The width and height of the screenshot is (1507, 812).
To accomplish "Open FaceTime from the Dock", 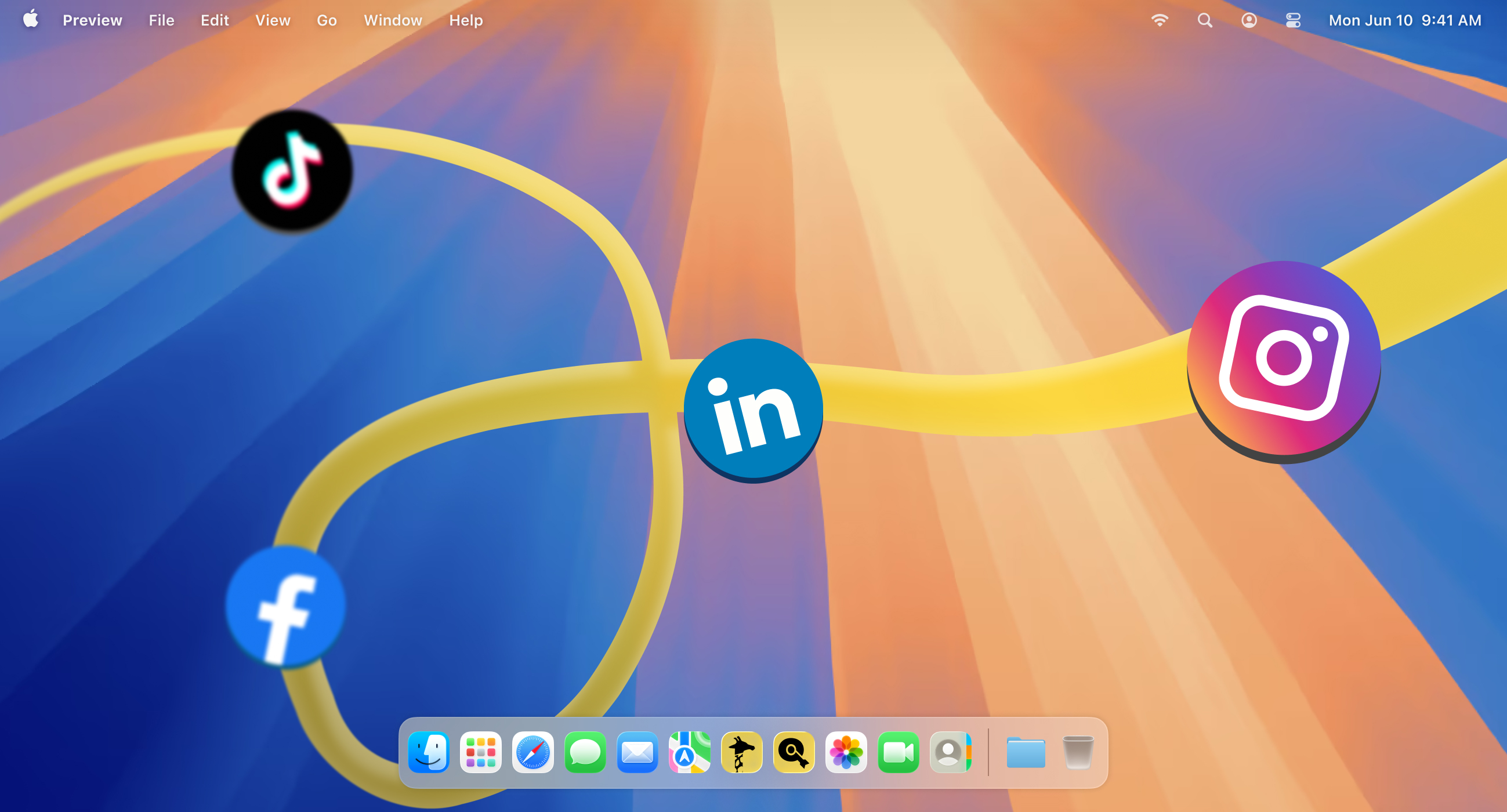I will (899, 752).
